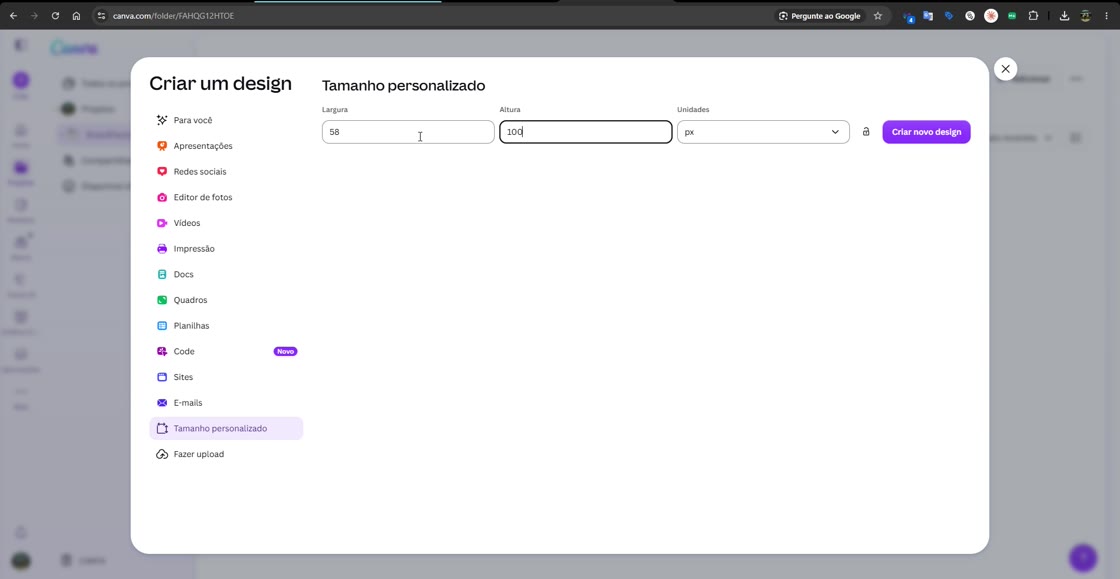This screenshot has height=579, width=1120.
Task: Open the Docs category label
Action: 184,274
